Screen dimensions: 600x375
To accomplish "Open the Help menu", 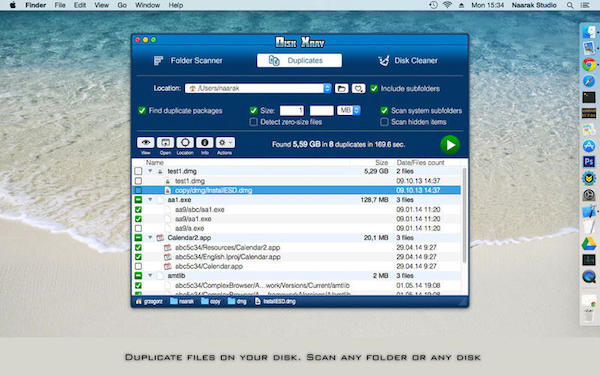I will pos(176,5).
